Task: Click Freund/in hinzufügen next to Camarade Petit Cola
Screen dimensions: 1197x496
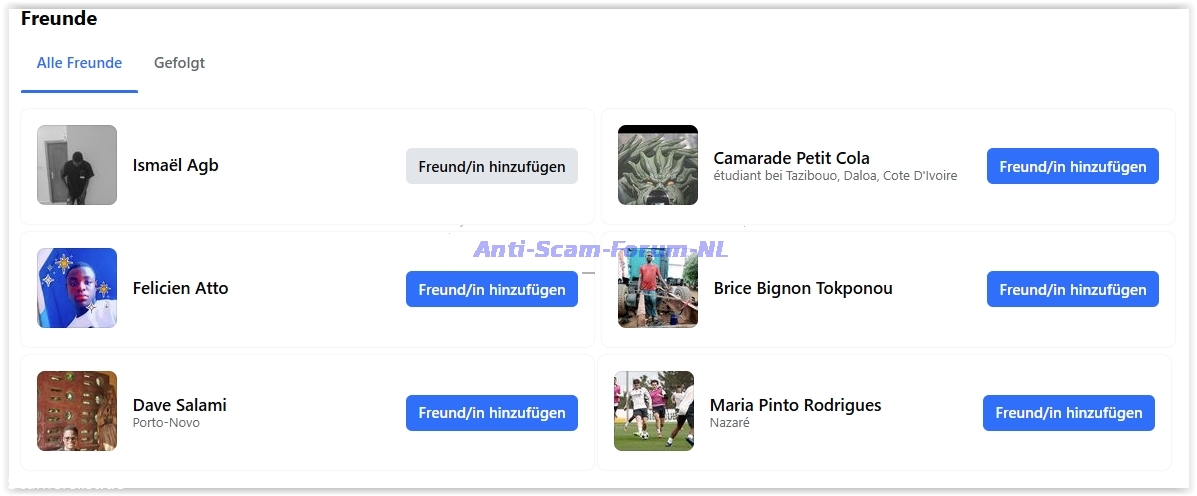Action: pyautogui.click(x=1072, y=166)
